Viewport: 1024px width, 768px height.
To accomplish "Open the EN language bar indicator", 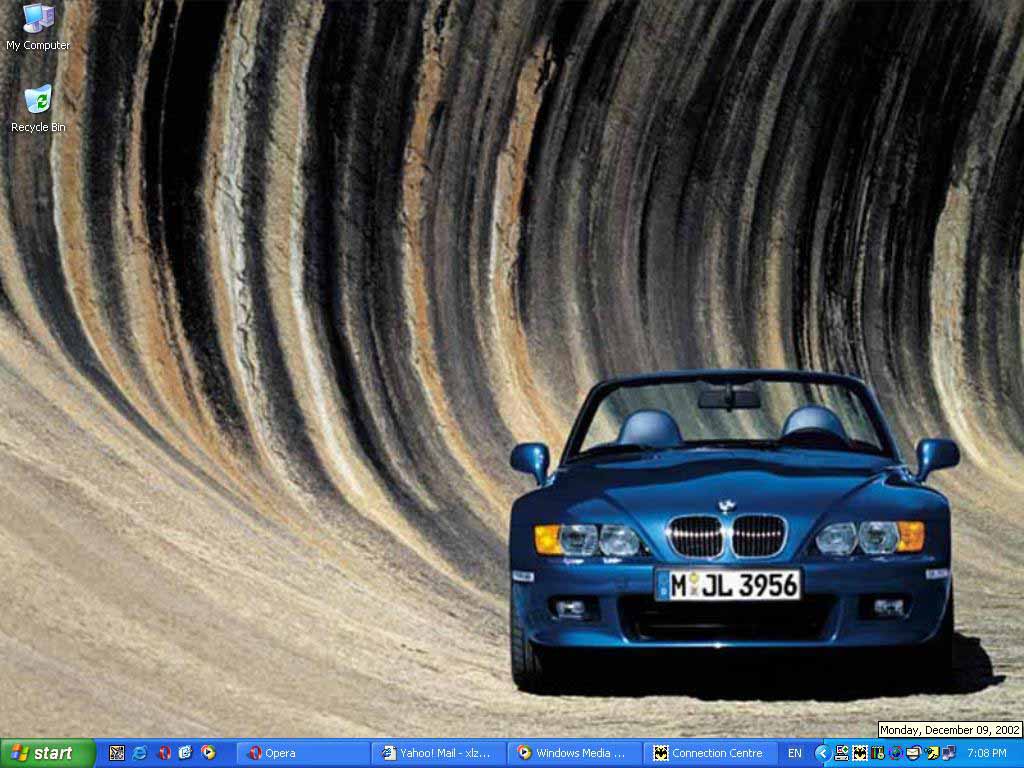I will point(795,753).
